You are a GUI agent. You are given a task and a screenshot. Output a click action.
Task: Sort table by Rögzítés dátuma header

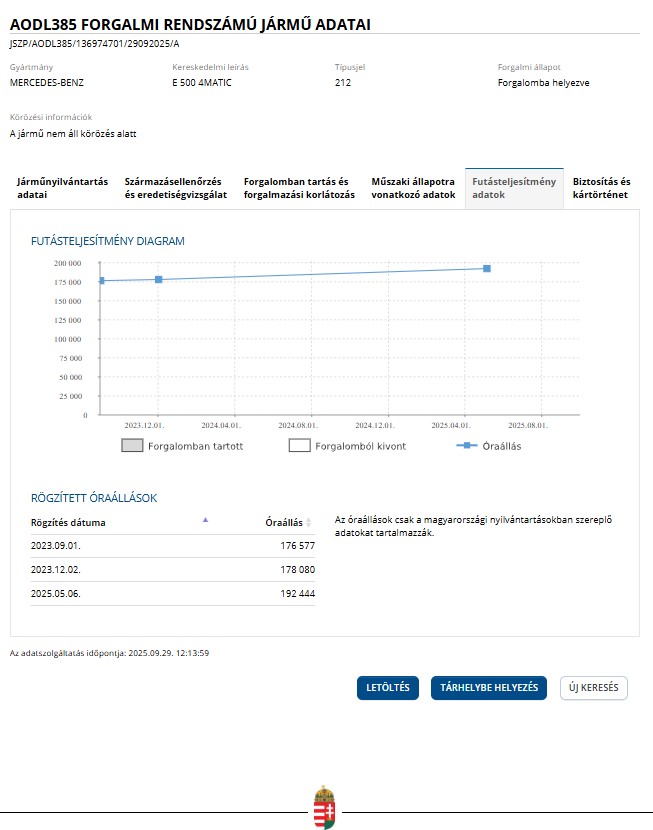(68, 523)
